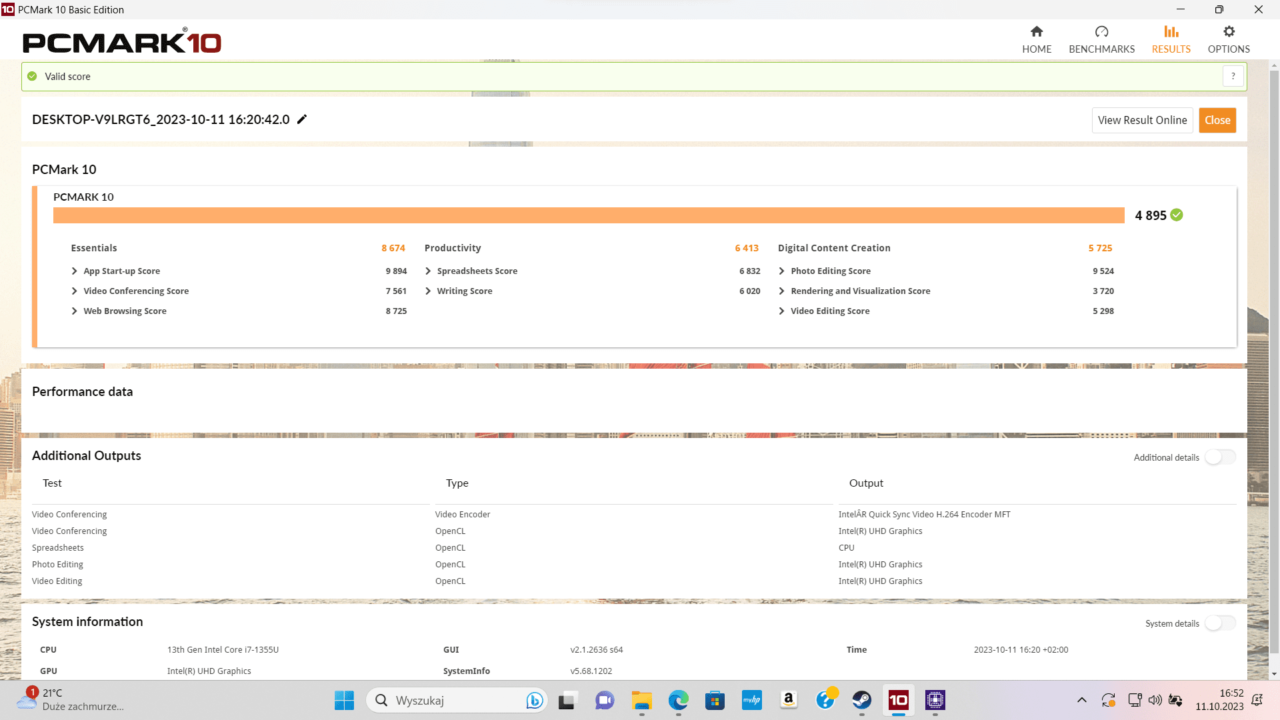
Task: Click the volume speaker tray icon
Action: [x=1155, y=700]
